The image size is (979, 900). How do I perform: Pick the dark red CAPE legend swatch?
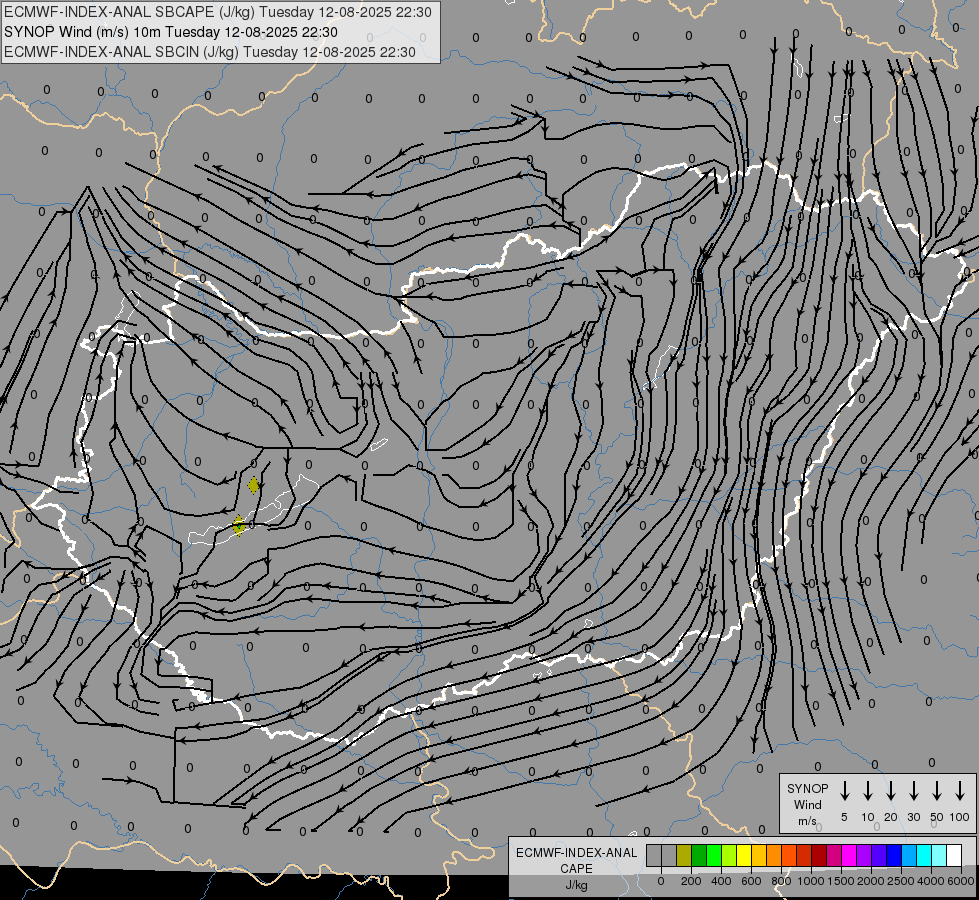pos(819,855)
